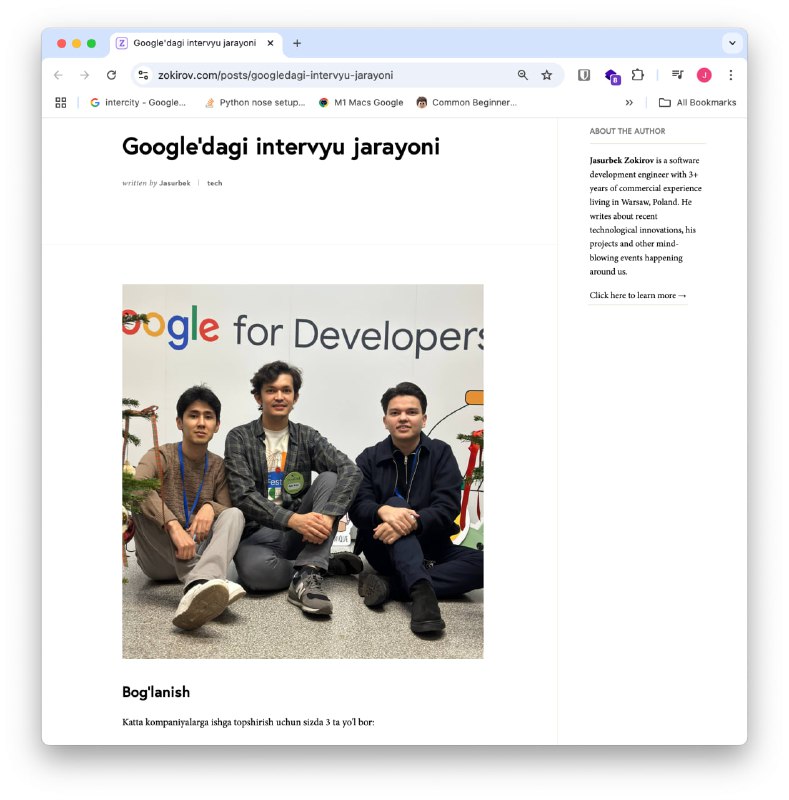Open the Extensions puzzle icon
Viewport: 789px width, 800px height.
pos(637,75)
